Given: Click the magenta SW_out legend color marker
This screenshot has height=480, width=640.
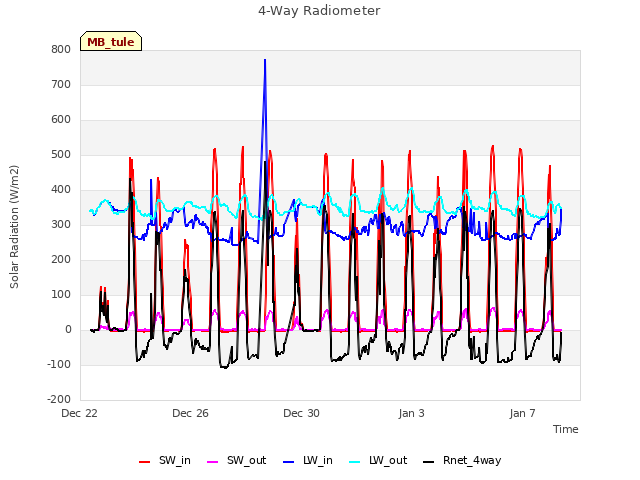Looking at the screenshot, I should coord(213,462).
